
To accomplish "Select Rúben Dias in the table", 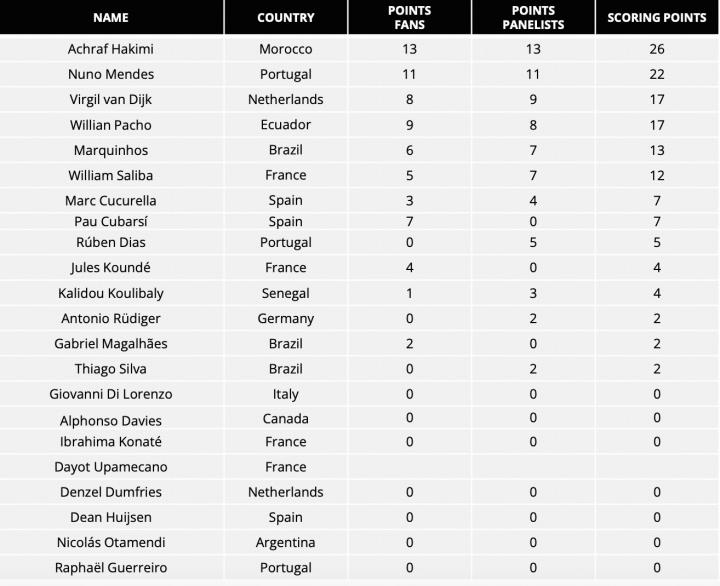I will [111, 242].
